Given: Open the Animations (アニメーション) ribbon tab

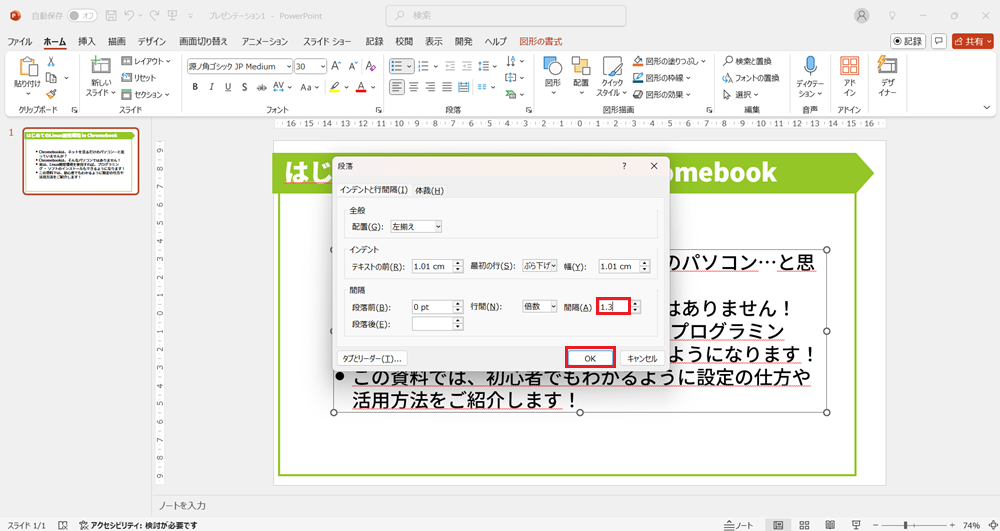Looking at the screenshot, I should [x=265, y=41].
